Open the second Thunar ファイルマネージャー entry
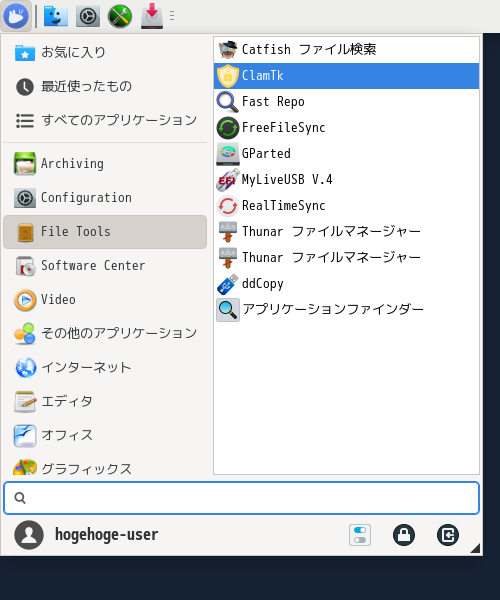 click(346, 258)
